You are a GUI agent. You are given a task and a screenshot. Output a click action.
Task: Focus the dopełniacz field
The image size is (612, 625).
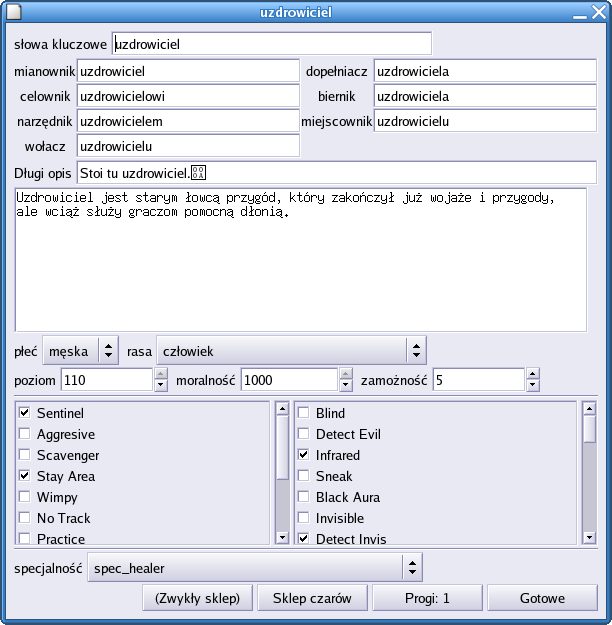pos(485,71)
